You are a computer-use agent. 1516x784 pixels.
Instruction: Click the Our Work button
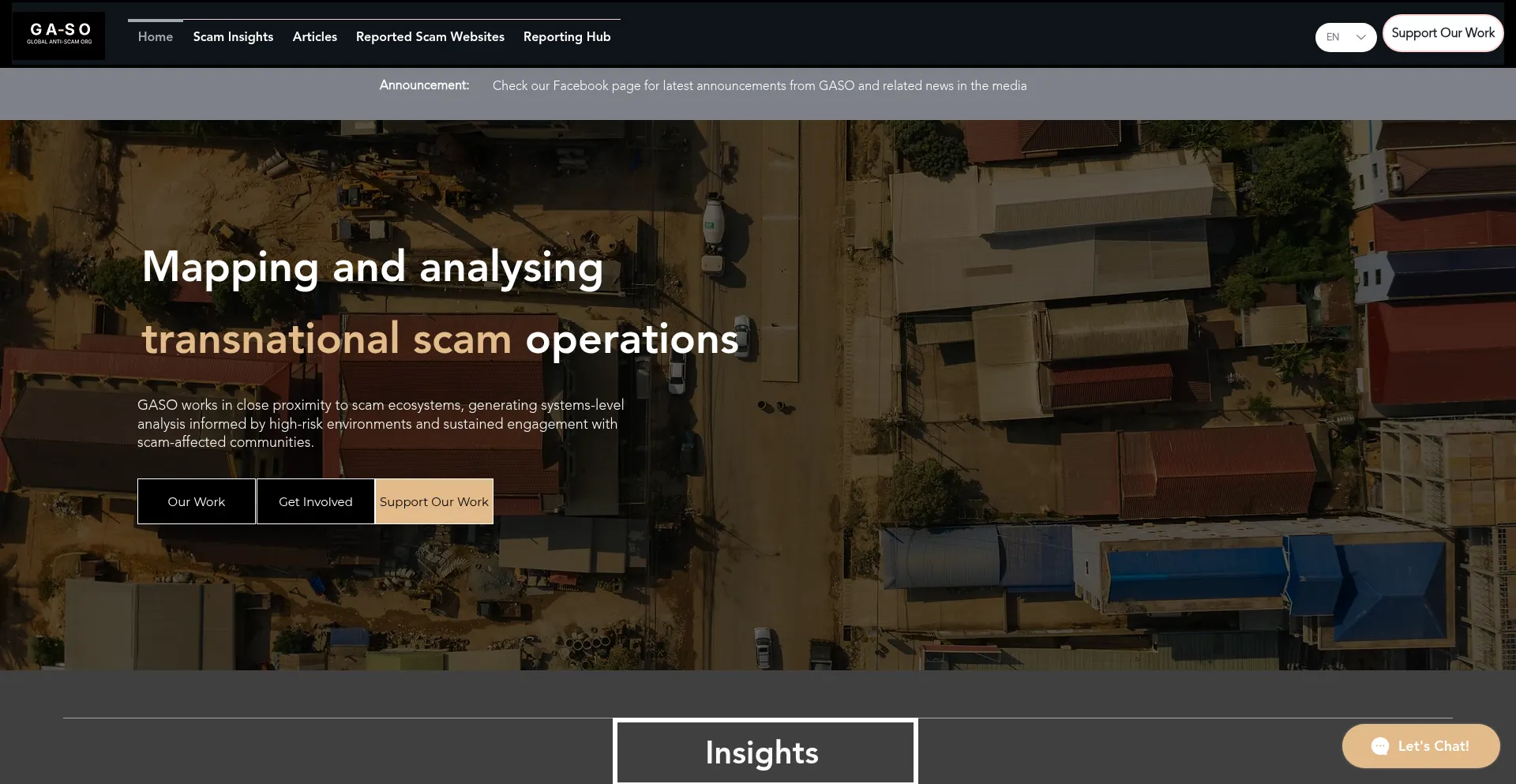point(196,501)
